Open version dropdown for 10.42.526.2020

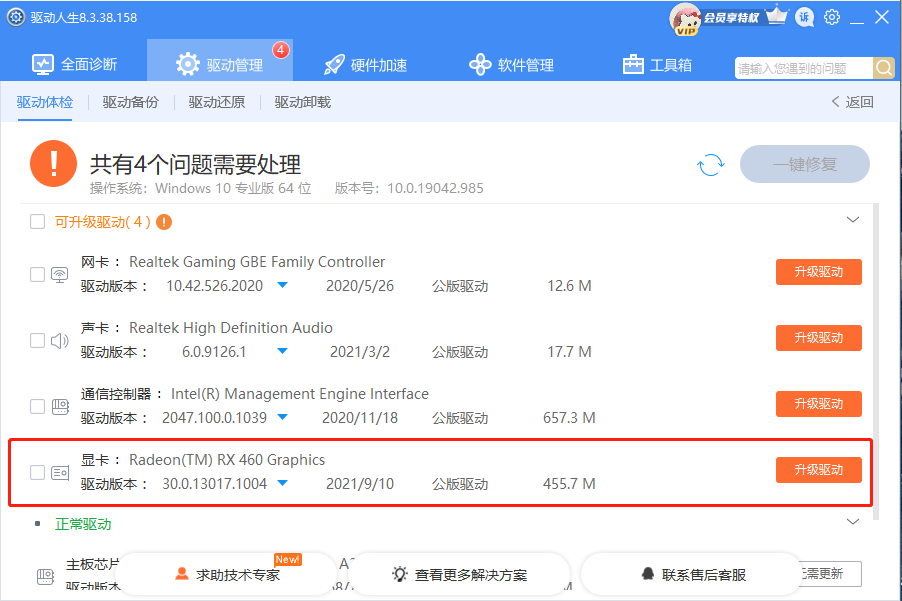coord(282,285)
